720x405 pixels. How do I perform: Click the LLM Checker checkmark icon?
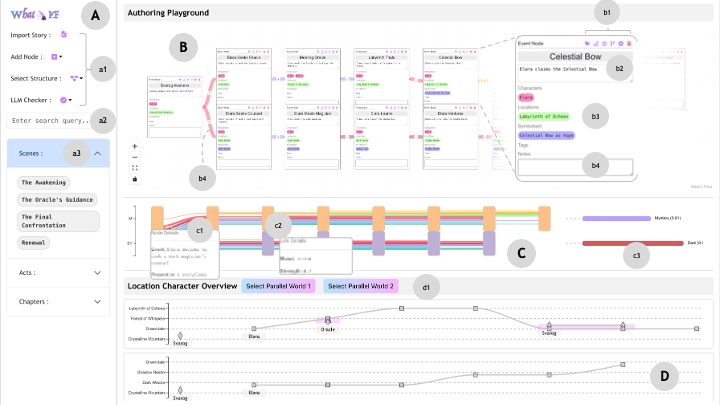tap(63, 100)
